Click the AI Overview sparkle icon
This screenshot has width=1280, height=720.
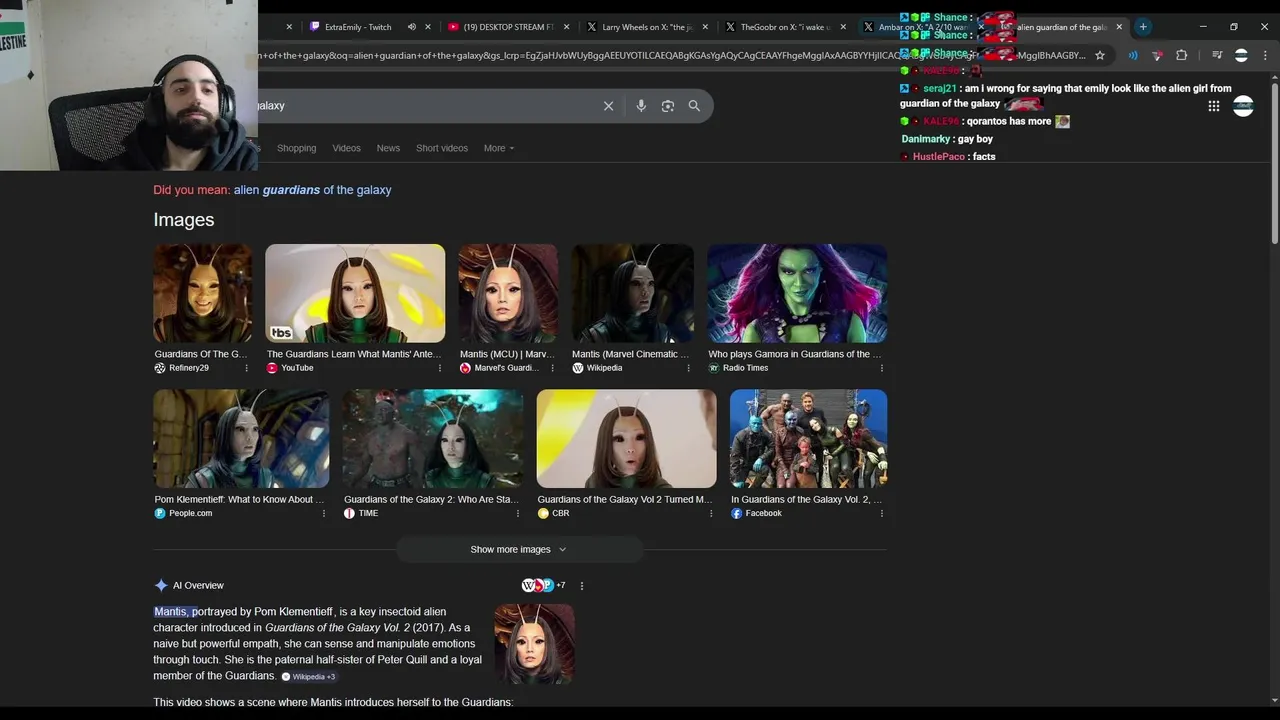click(161, 586)
